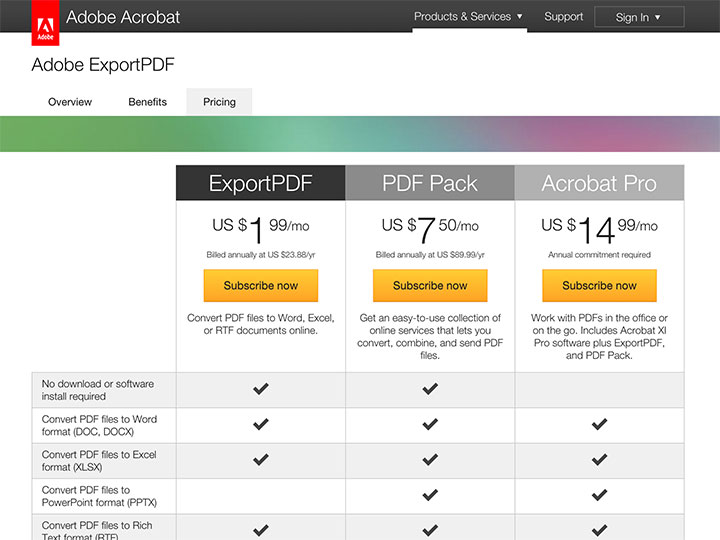Click the US $14.99/mo Acrobat Pro price

pos(599,230)
